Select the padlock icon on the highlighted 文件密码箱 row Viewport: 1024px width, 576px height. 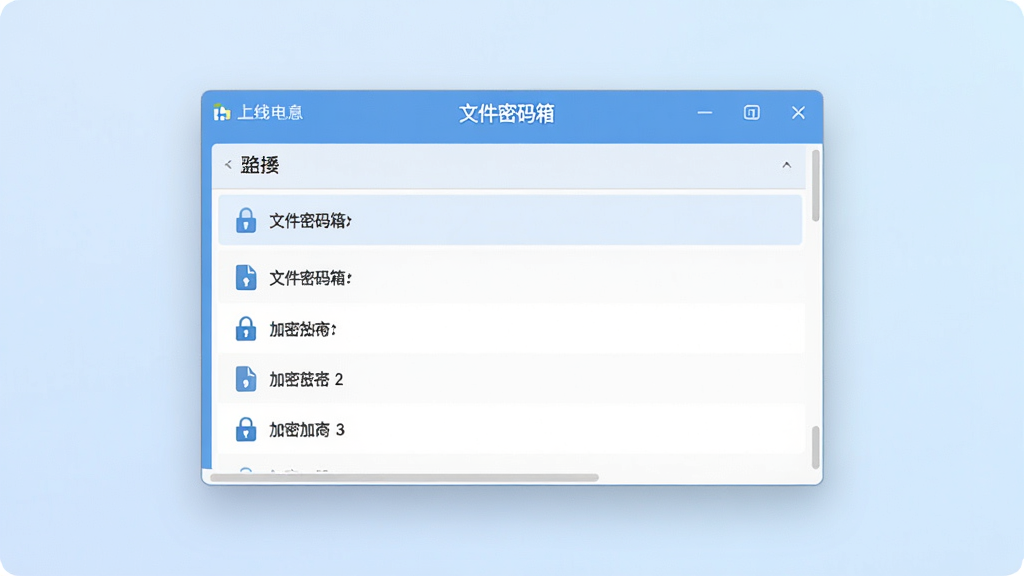tap(246, 220)
